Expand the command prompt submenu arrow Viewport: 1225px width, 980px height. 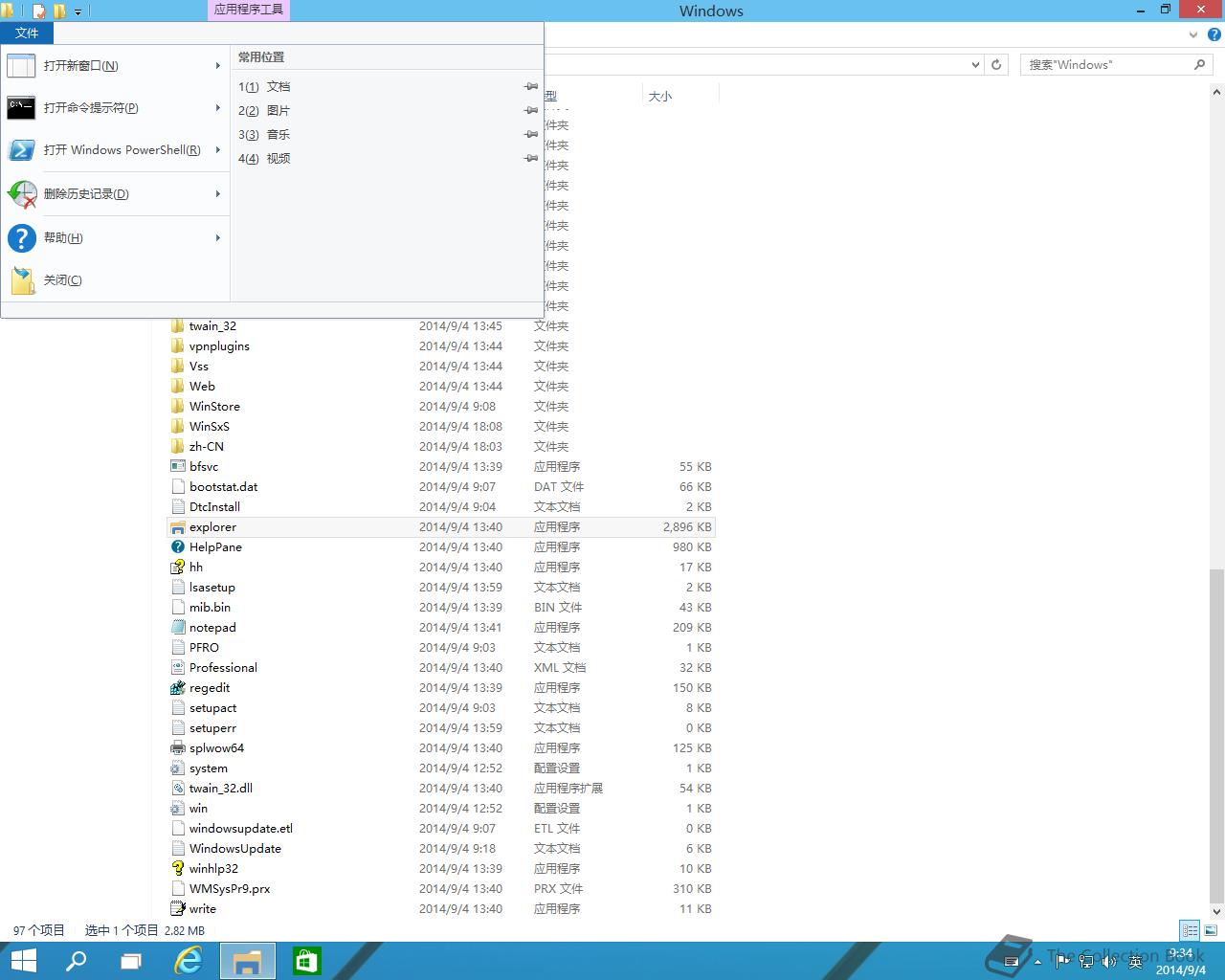click(218, 108)
